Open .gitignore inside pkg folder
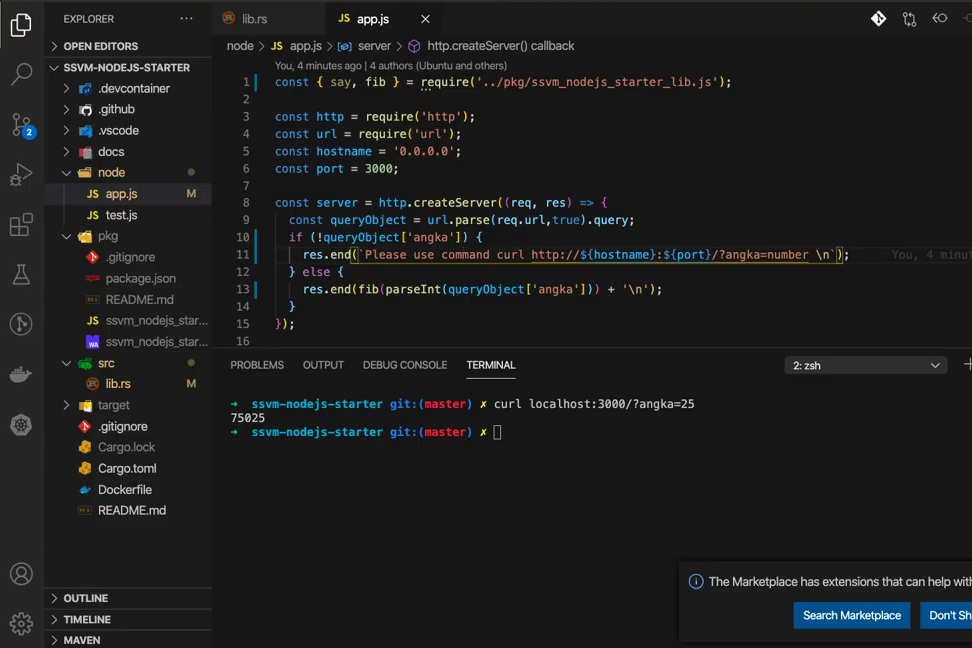This screenshot has width=972, height=648. (129, 257)
